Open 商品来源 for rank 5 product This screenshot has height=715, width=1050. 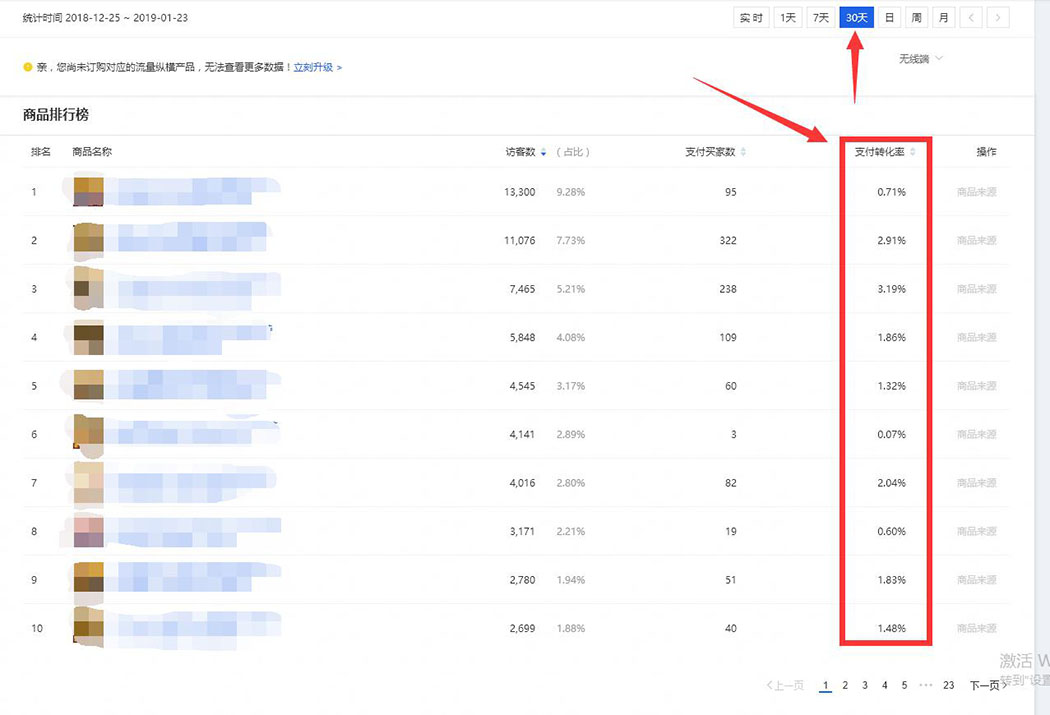(x=976, y=386)
